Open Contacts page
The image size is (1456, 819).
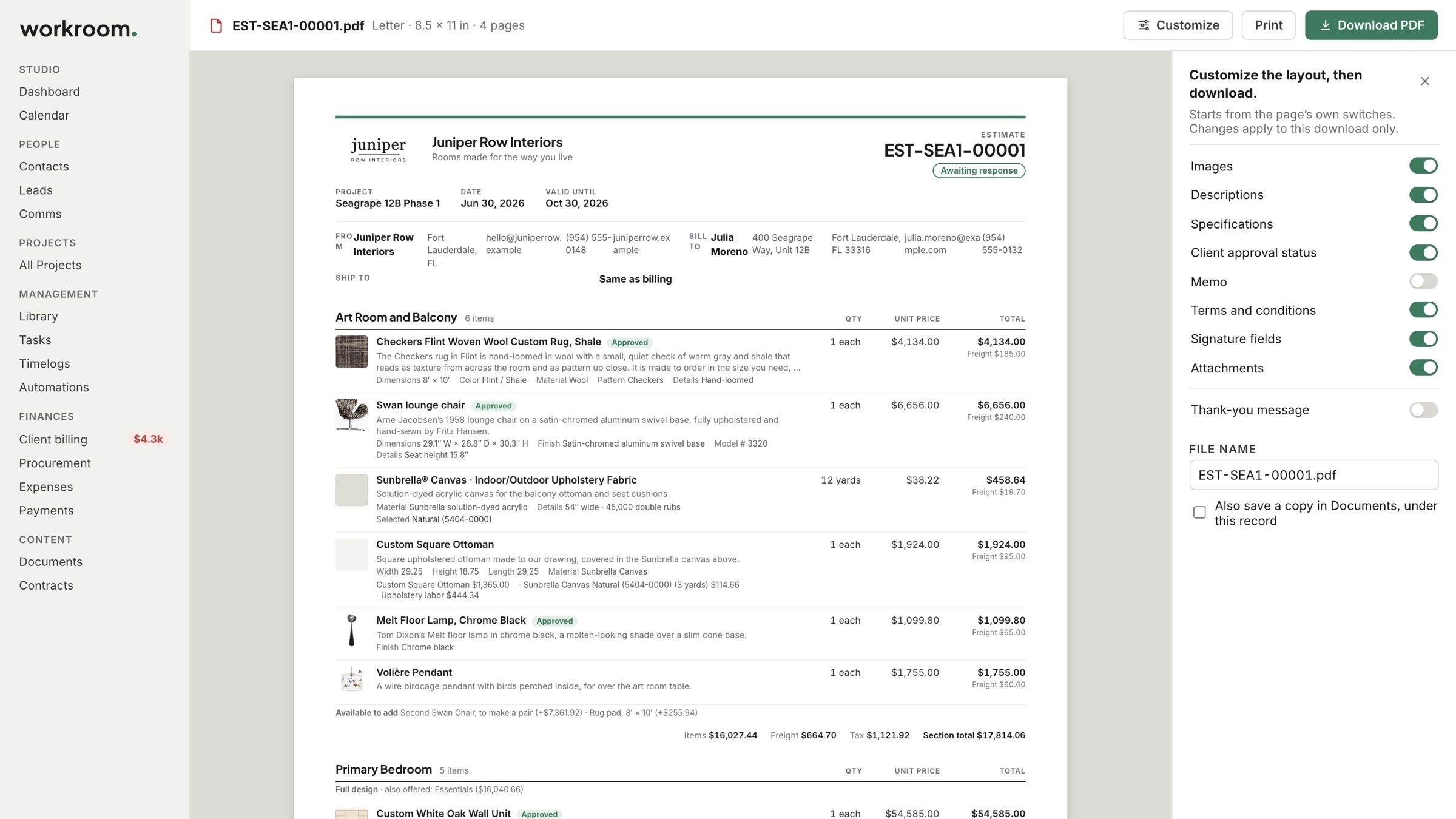44,166
